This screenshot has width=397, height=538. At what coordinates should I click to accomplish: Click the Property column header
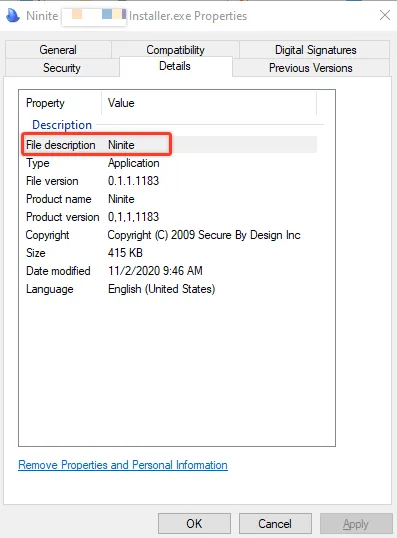pyautogui.click(x=60, y=103)
